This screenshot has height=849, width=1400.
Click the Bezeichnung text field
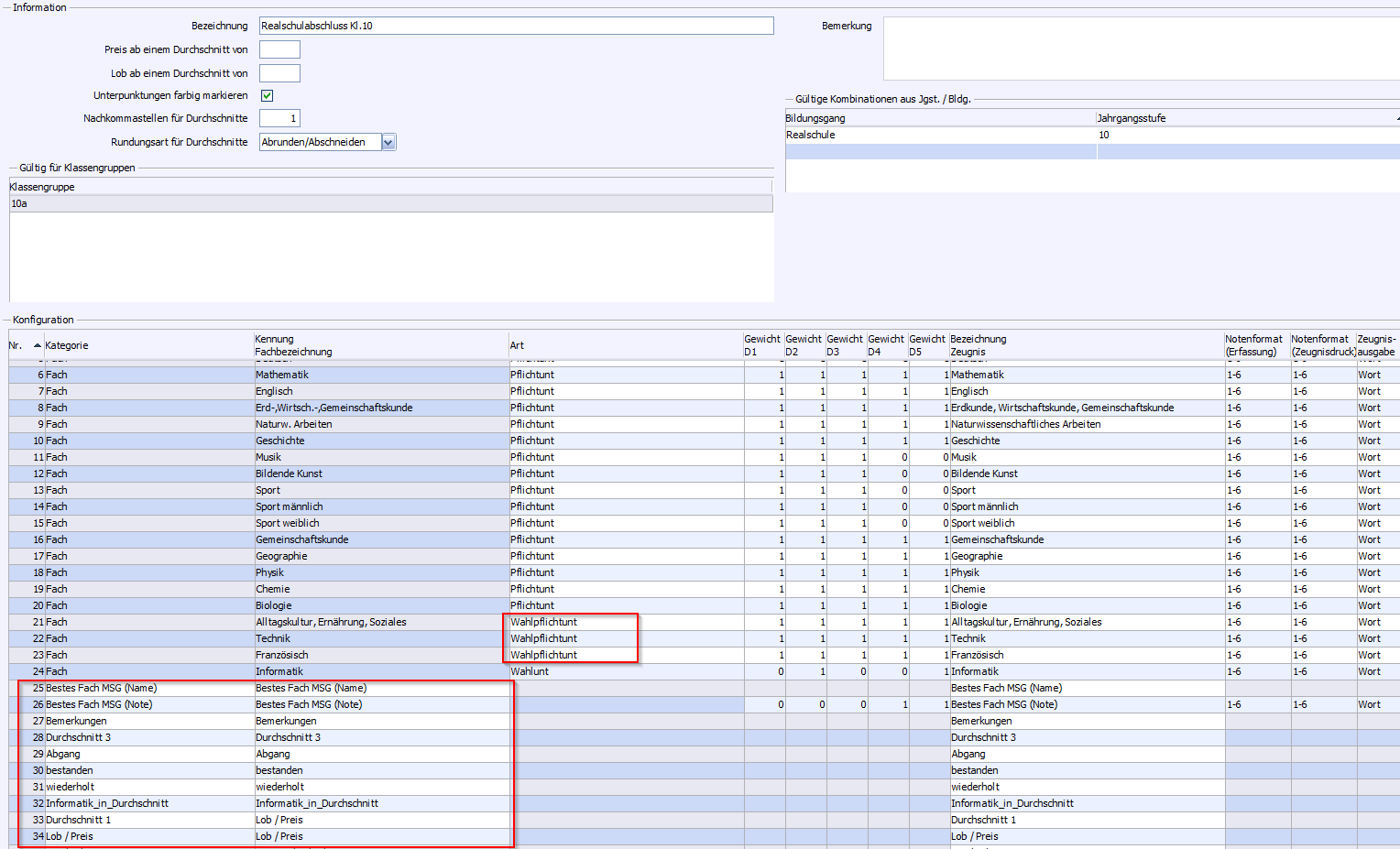[x=516, y=26]
